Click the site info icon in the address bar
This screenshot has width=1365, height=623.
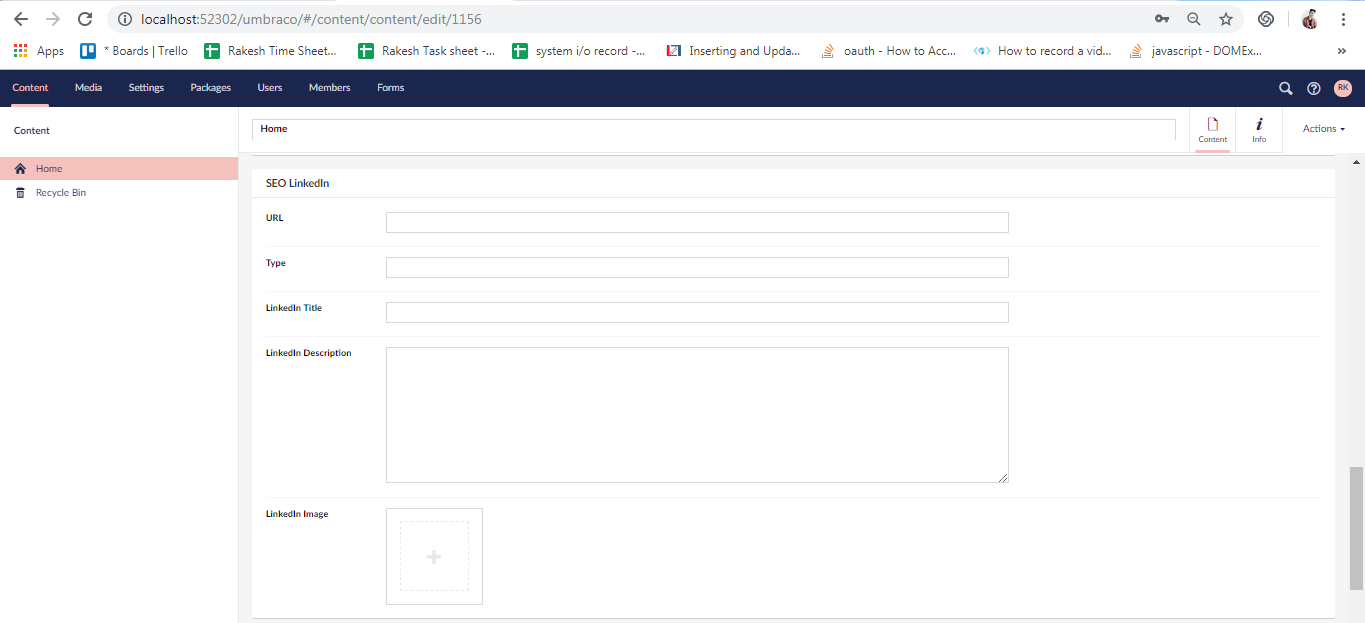coord(125,19)
